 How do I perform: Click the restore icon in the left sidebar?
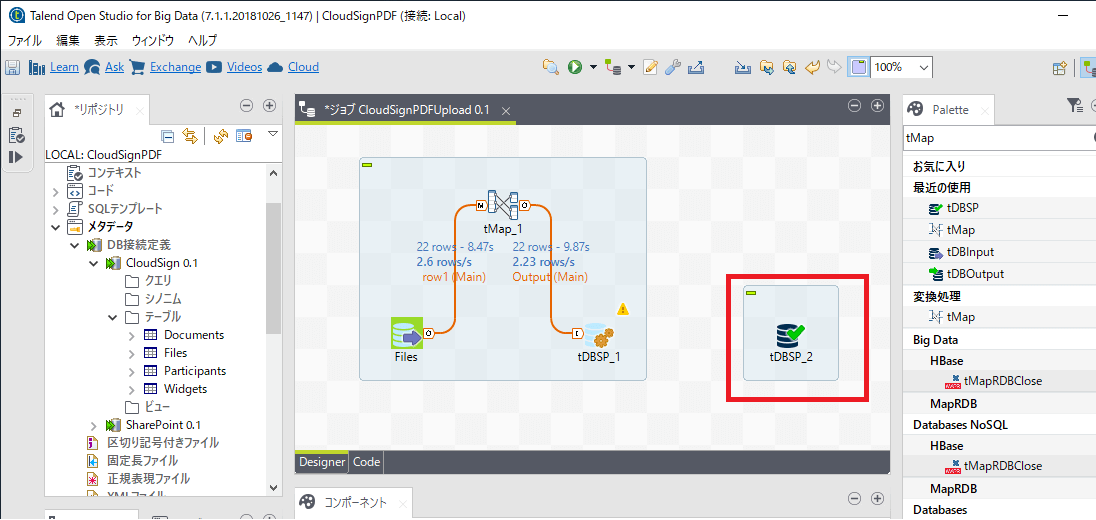[17, 113]
